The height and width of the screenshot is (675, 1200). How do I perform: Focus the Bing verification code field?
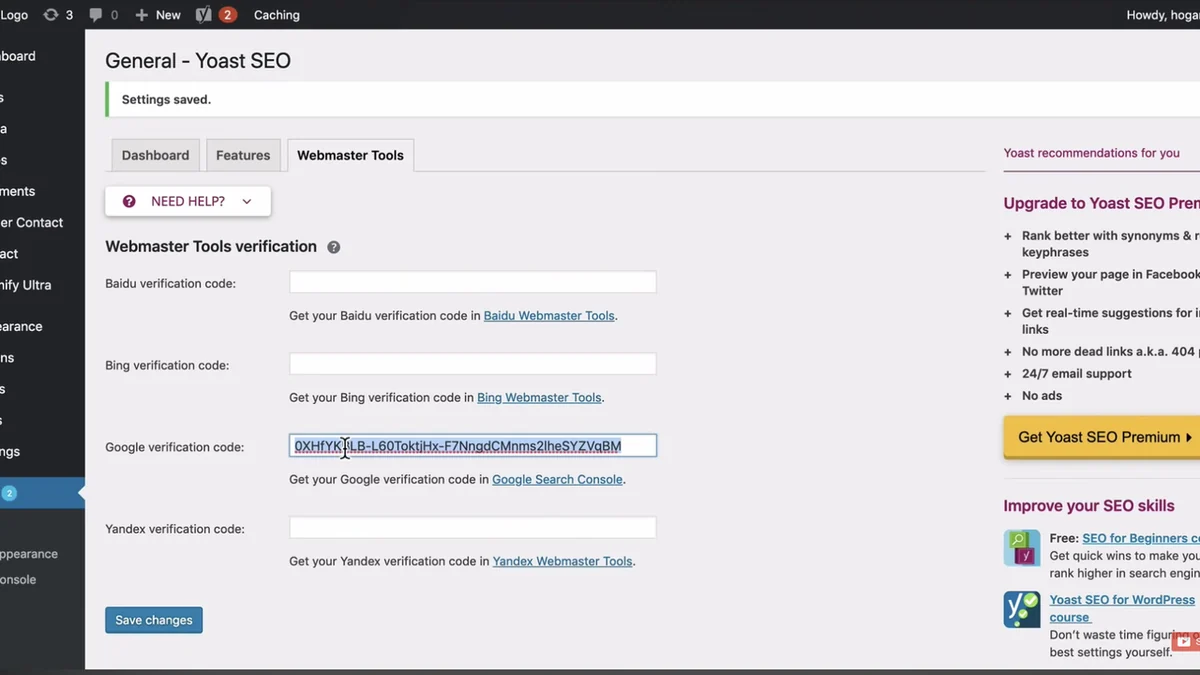click(x=473, y=364)
